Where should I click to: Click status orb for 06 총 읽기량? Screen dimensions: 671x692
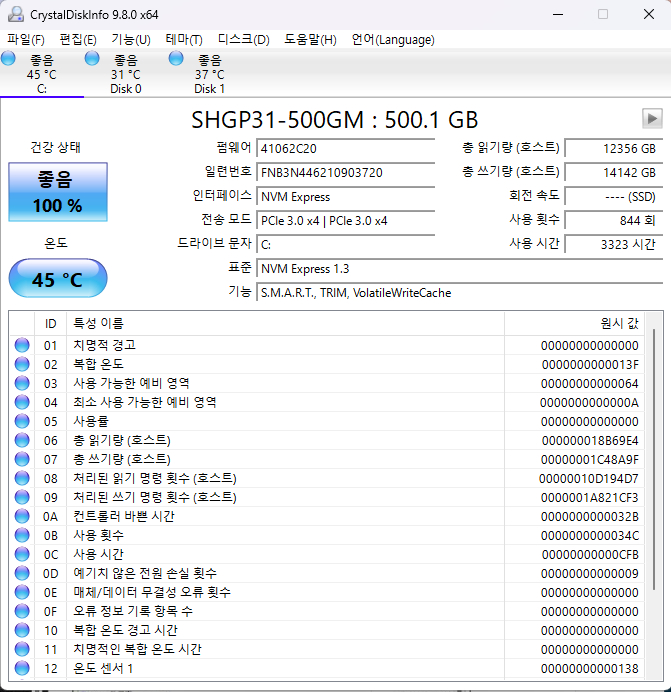click(x=22, y=440)
